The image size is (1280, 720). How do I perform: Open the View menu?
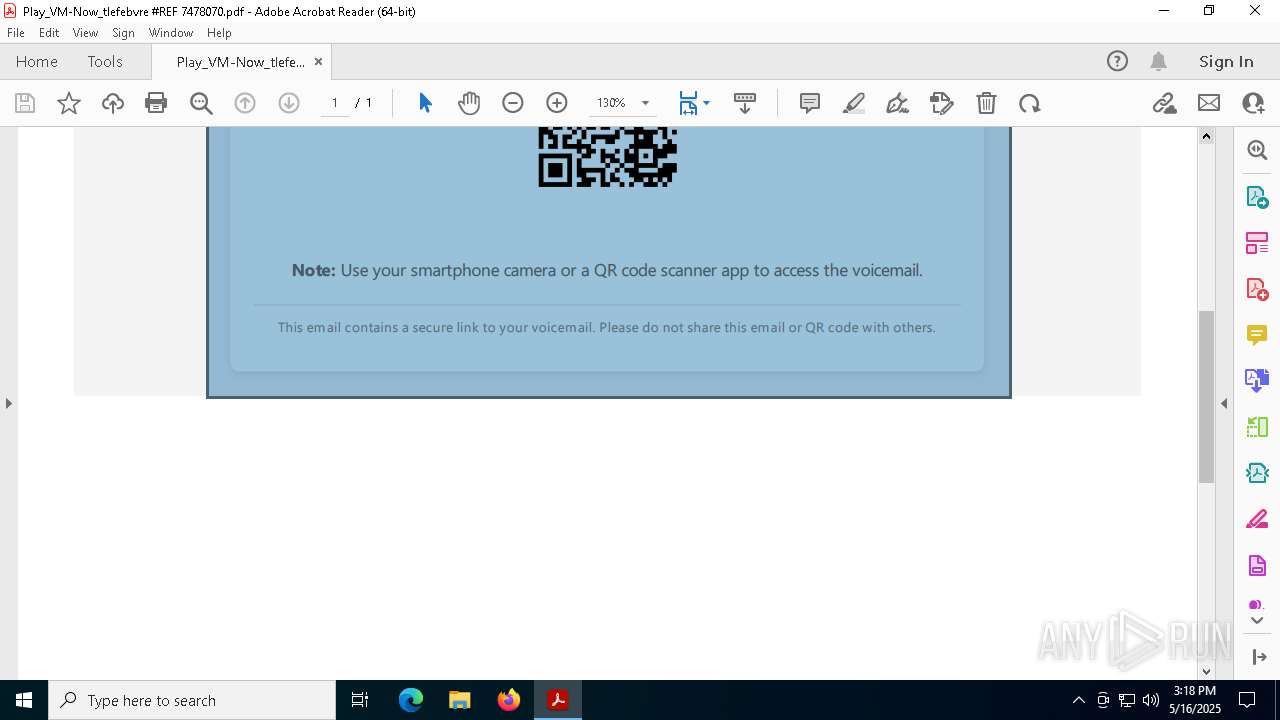(86, 33)
